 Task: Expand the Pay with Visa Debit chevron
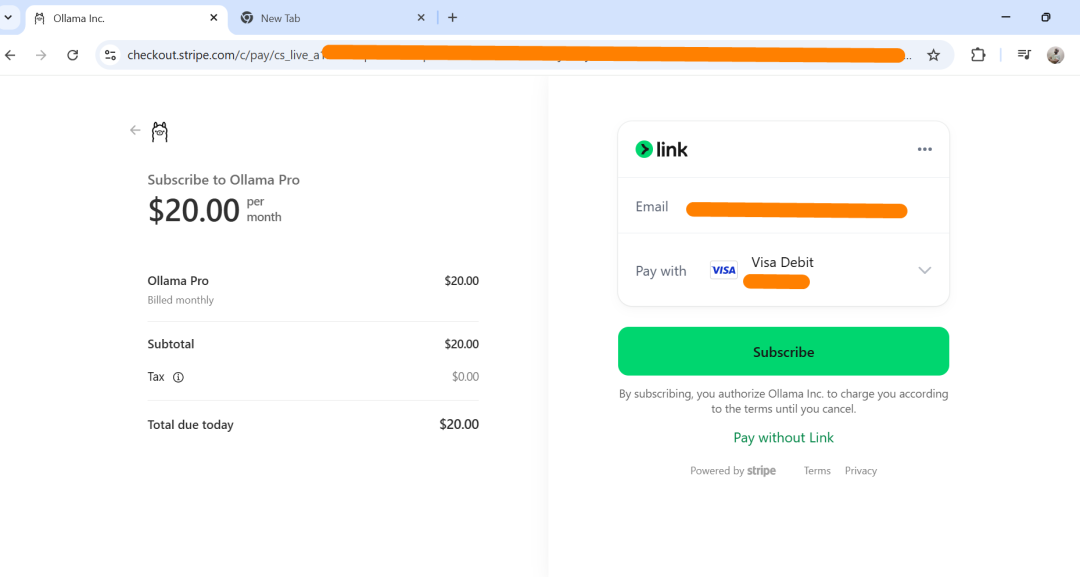(924, 270)
